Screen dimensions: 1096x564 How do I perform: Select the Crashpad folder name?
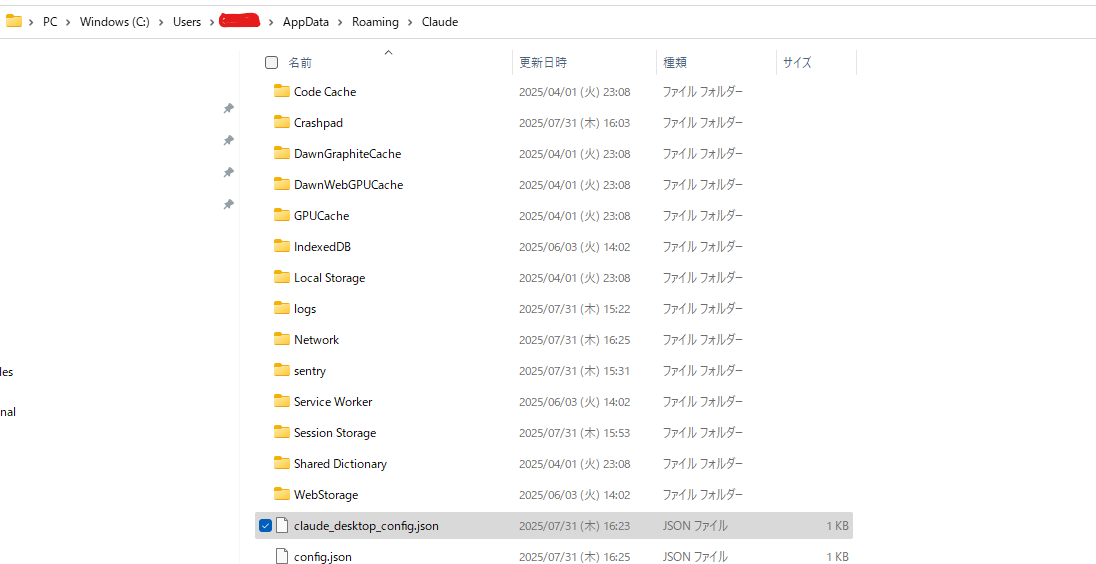coord(319,122)
